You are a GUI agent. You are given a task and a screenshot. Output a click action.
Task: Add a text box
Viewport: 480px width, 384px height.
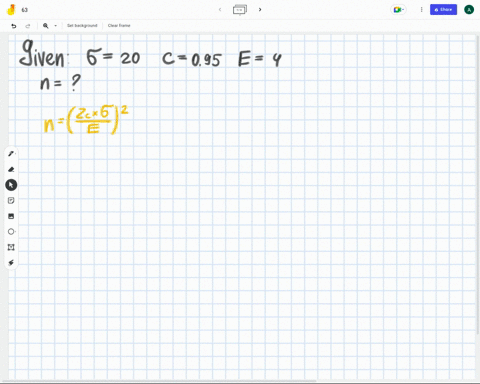[x=11, y=247]
